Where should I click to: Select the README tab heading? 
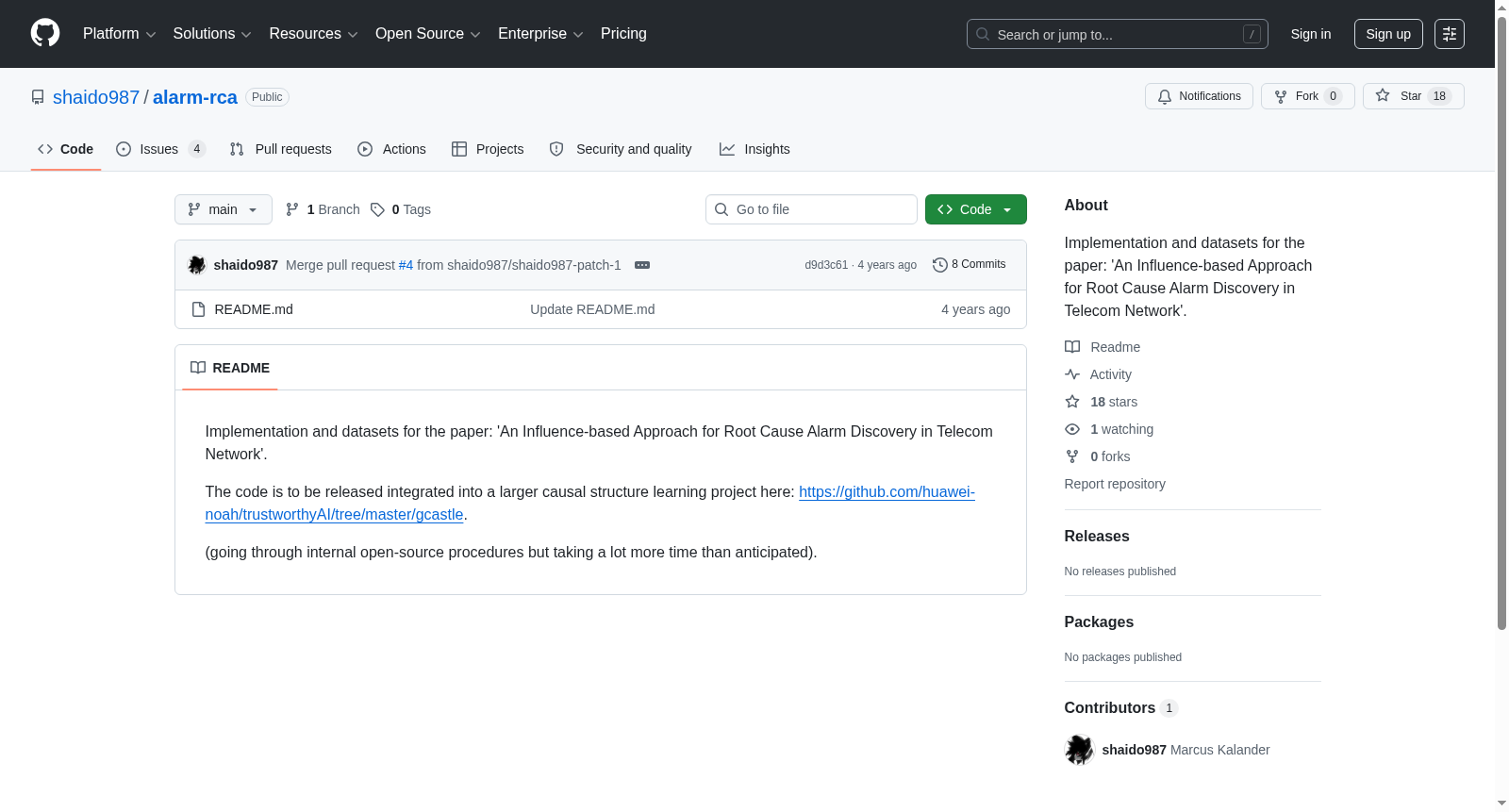point(230,368)
